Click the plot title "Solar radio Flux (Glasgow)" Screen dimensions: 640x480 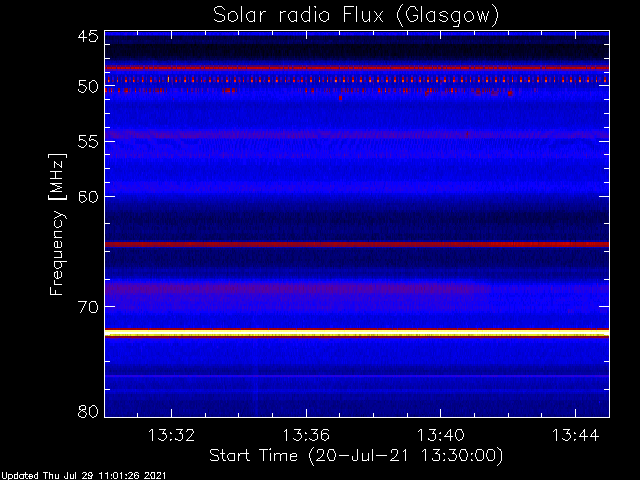[x=356, y=16]
